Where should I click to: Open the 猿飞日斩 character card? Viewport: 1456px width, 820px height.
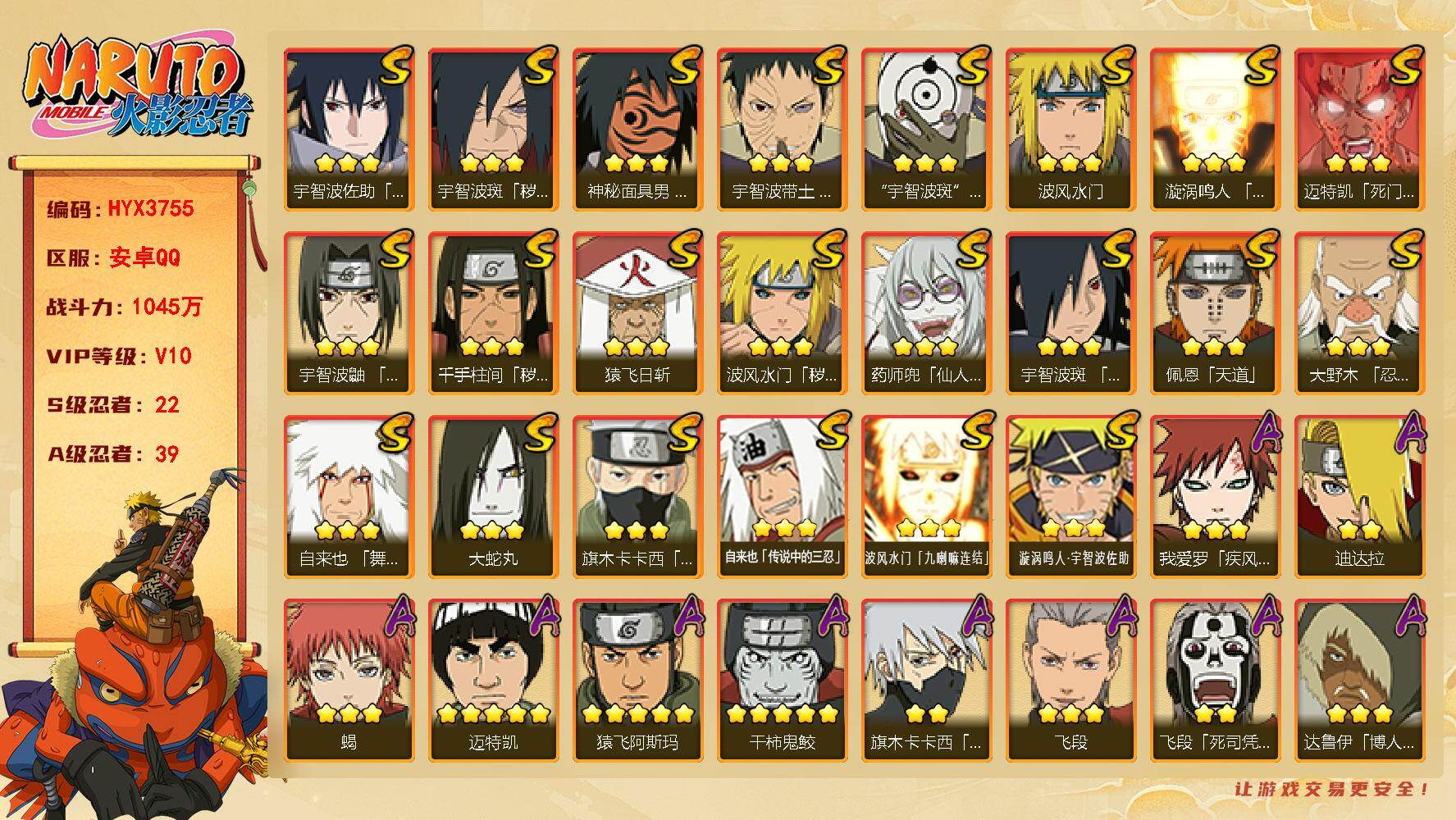click(637, 313)
